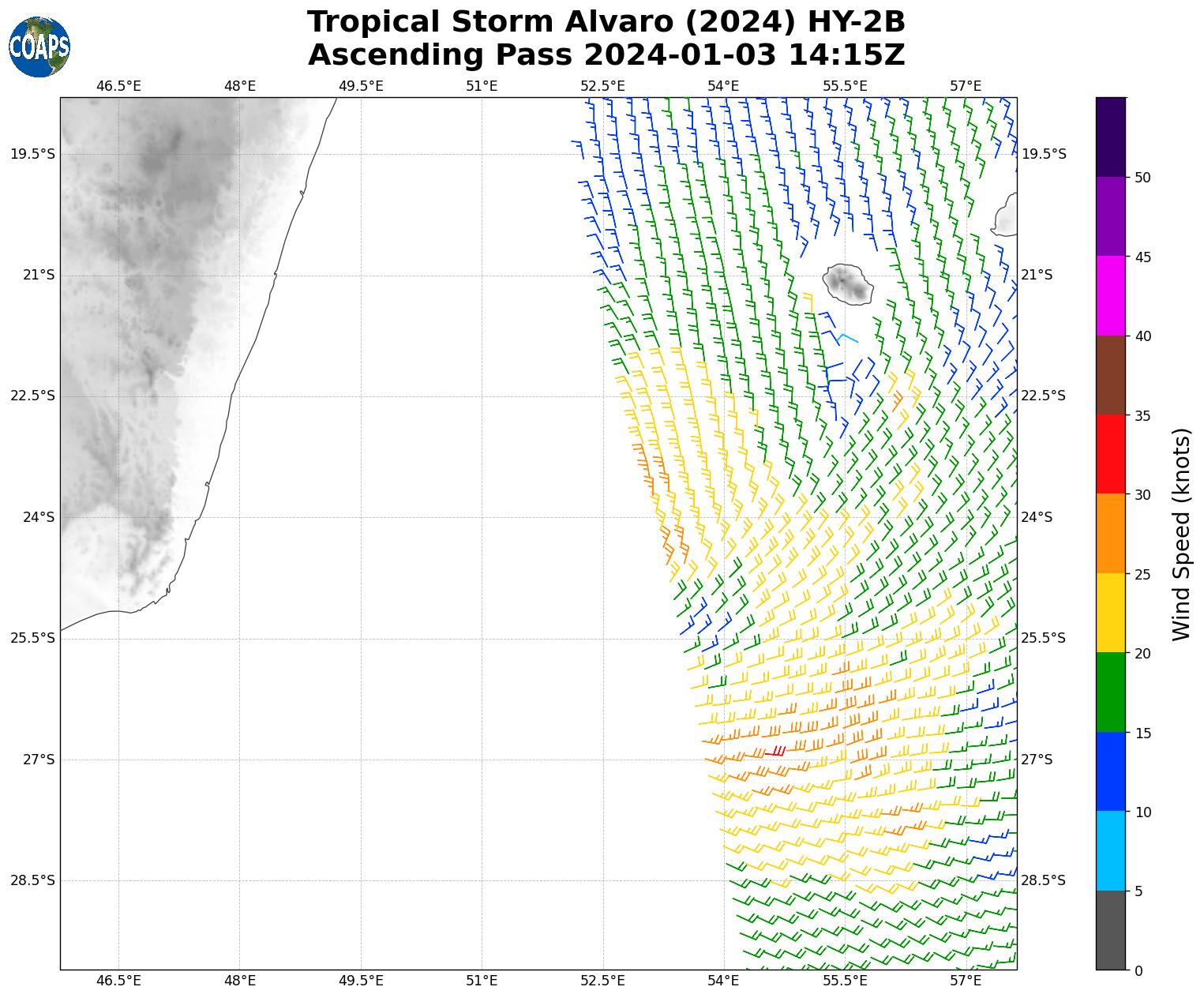1204x998 pixels.
Task: Click the green 15–20 knot colorbar band
Action: pyautogui.click(x=1110, y=692)
